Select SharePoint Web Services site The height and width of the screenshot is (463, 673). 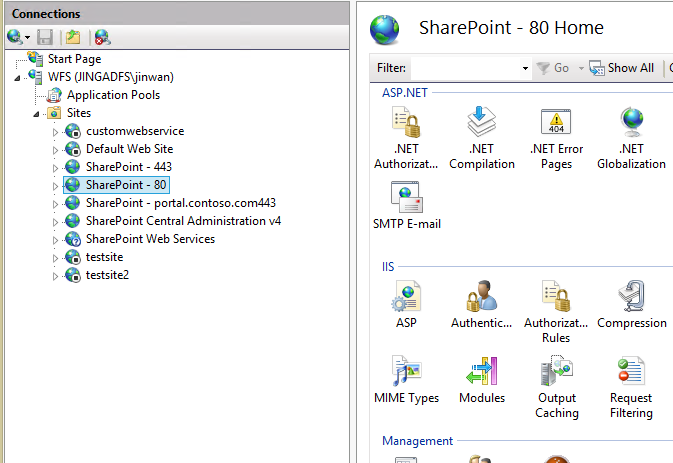150,239
